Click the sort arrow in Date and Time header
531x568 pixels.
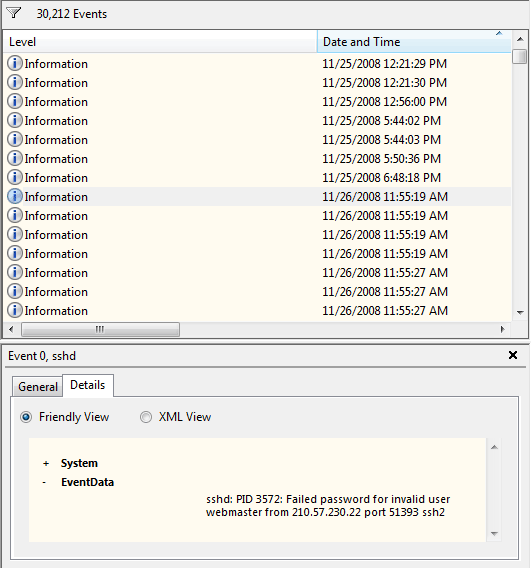click(x=499, y=33)
